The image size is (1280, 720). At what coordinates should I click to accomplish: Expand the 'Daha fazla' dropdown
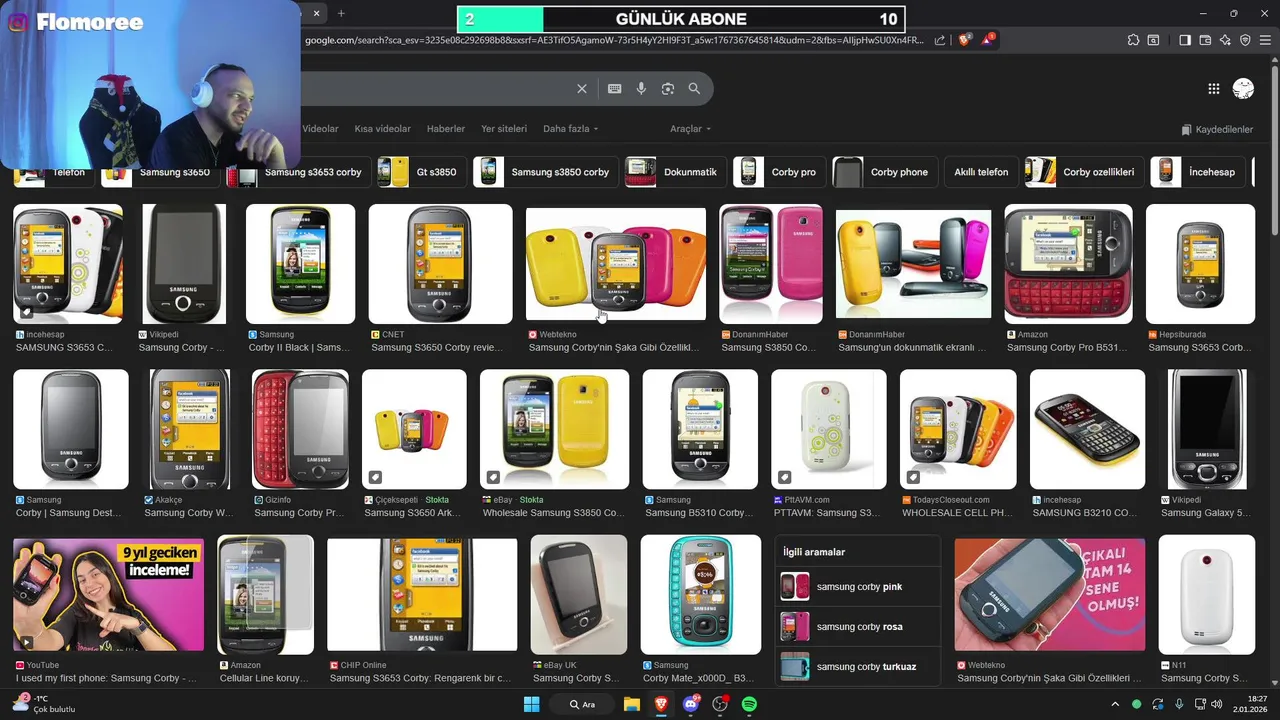pyautogui.click(x=571, y=129)
